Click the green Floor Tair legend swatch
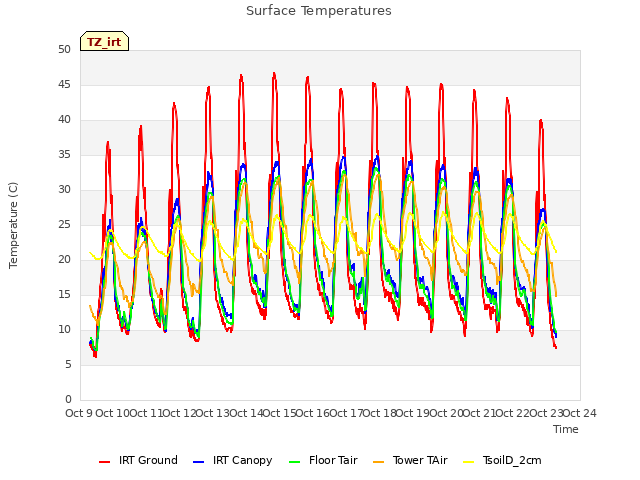Viewport: 640px width, 480px height. [294, 462]
